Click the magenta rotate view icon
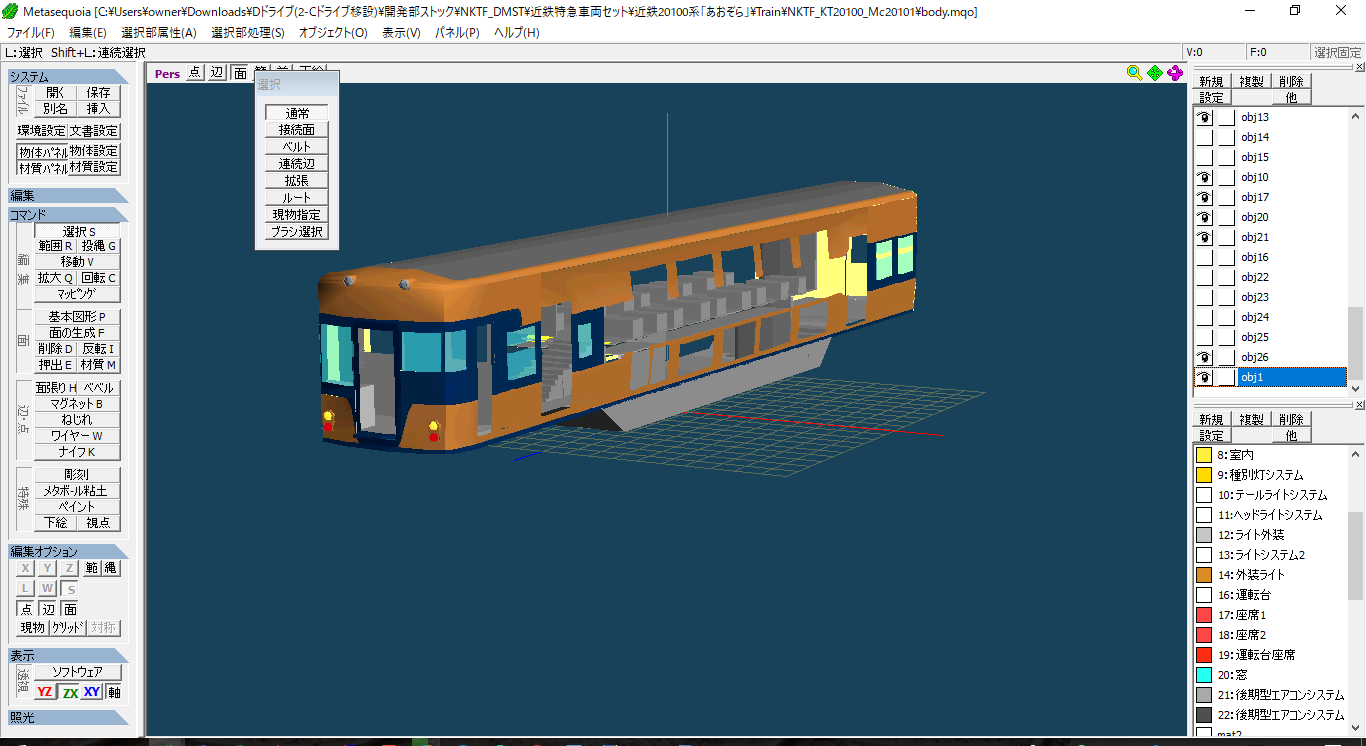Viewport: 1366px width, 746px height. (x=1175, y=72)
